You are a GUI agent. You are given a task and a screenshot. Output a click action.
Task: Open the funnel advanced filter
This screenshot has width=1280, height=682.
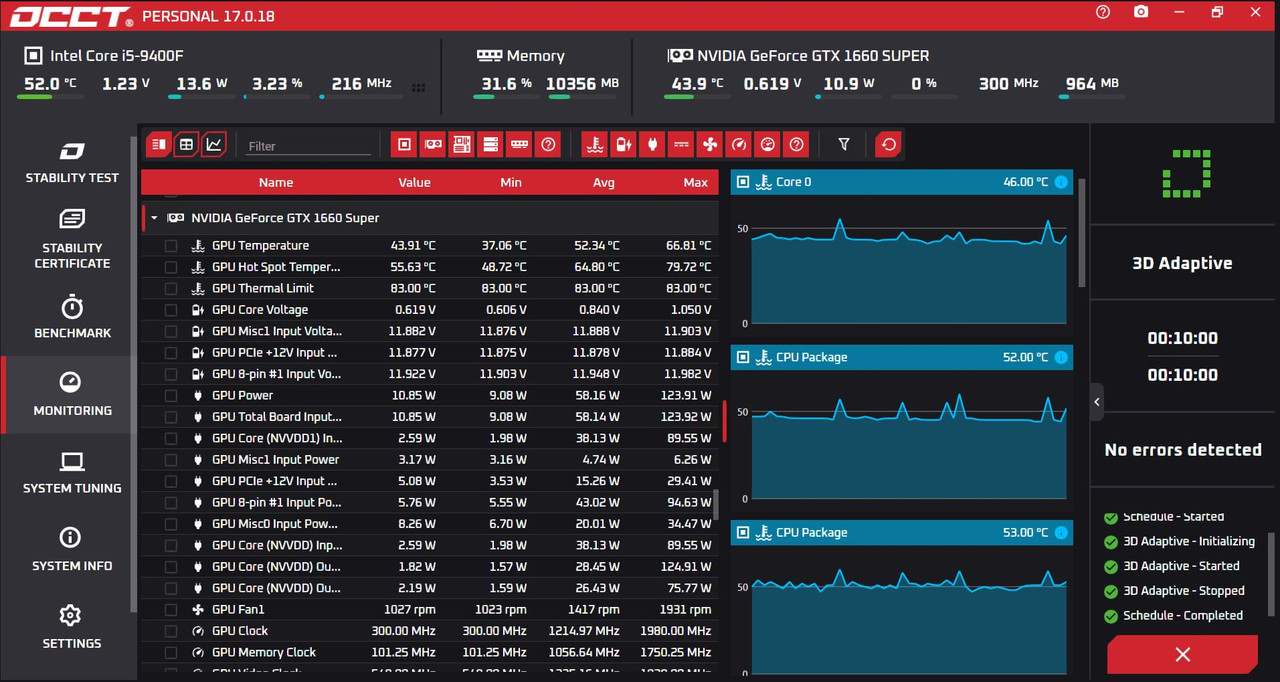[844, 145]
